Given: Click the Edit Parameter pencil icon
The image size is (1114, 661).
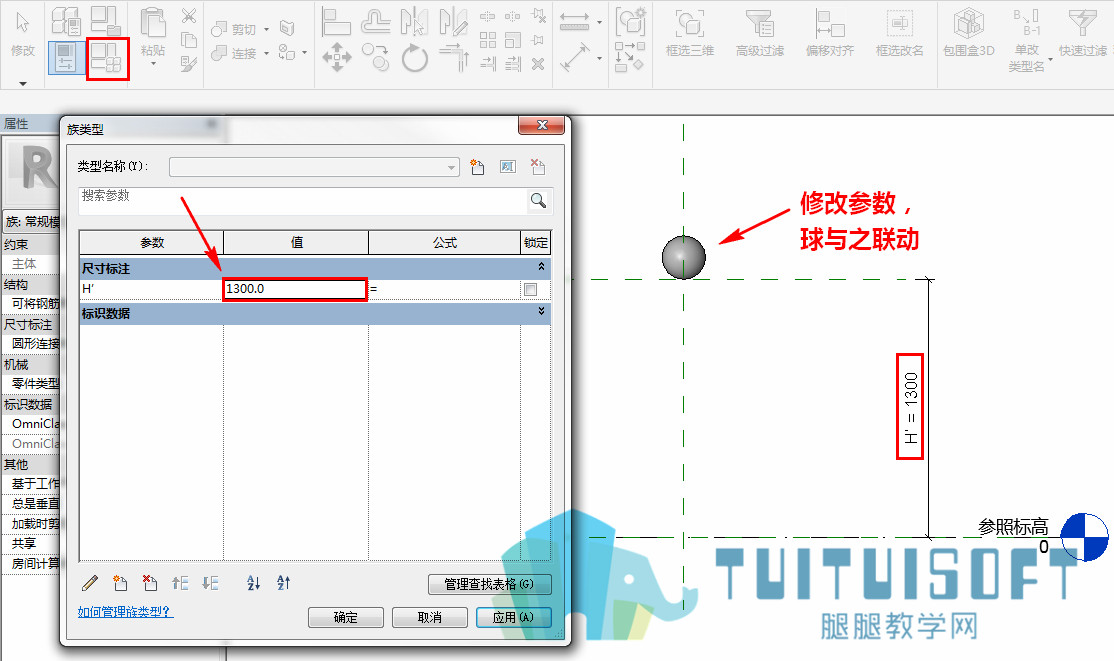Looking at the screenshot, I should pyautogui.click(x=90, y=584).
